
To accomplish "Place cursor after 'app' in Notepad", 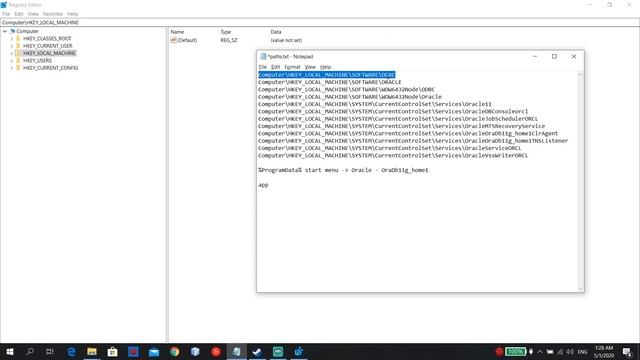I will tap(269, 185).
